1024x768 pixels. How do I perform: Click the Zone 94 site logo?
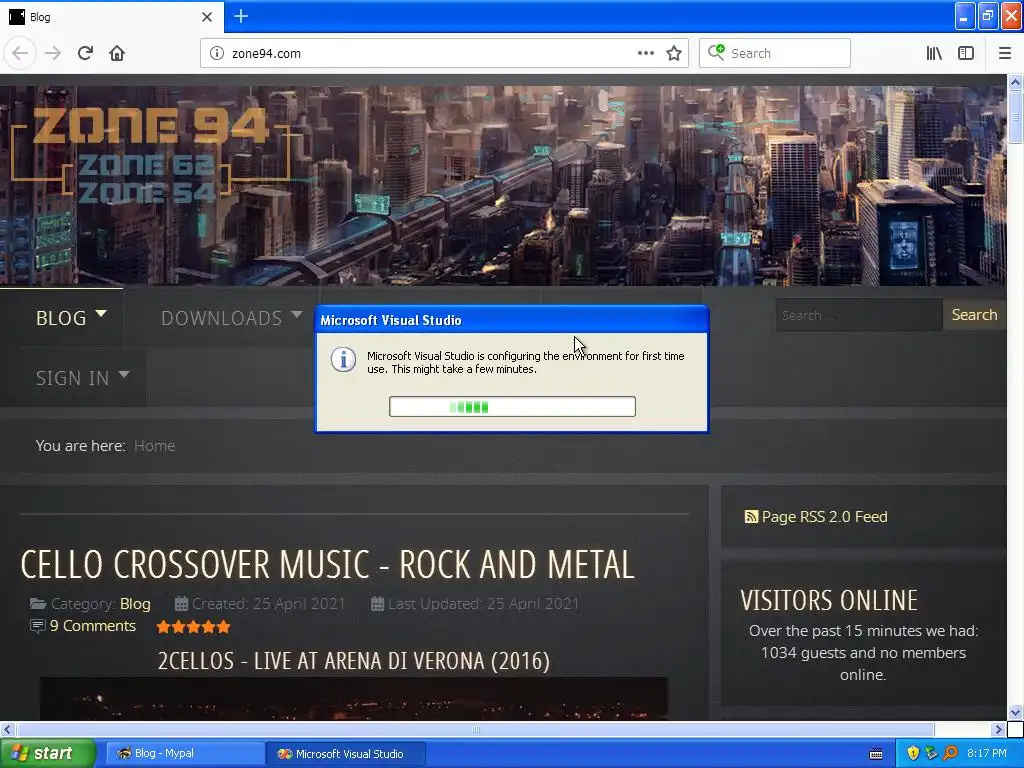point(150,153)
